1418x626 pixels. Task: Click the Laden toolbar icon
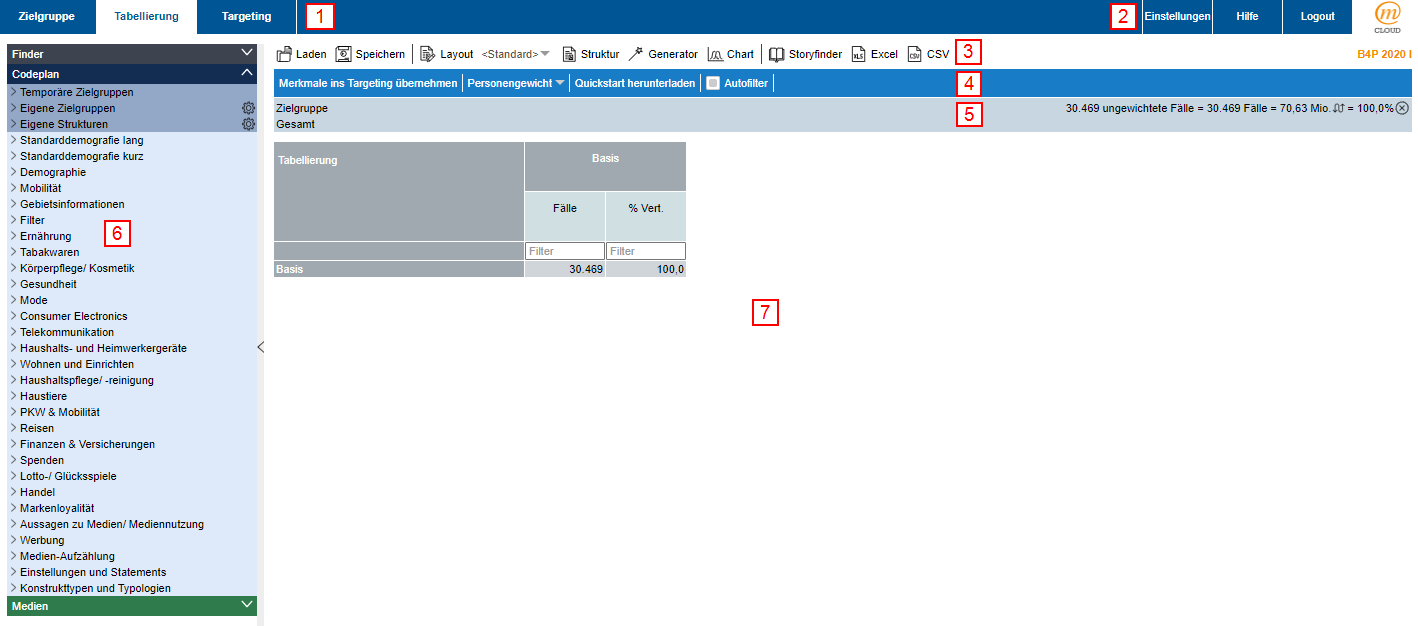coord(284,54)
